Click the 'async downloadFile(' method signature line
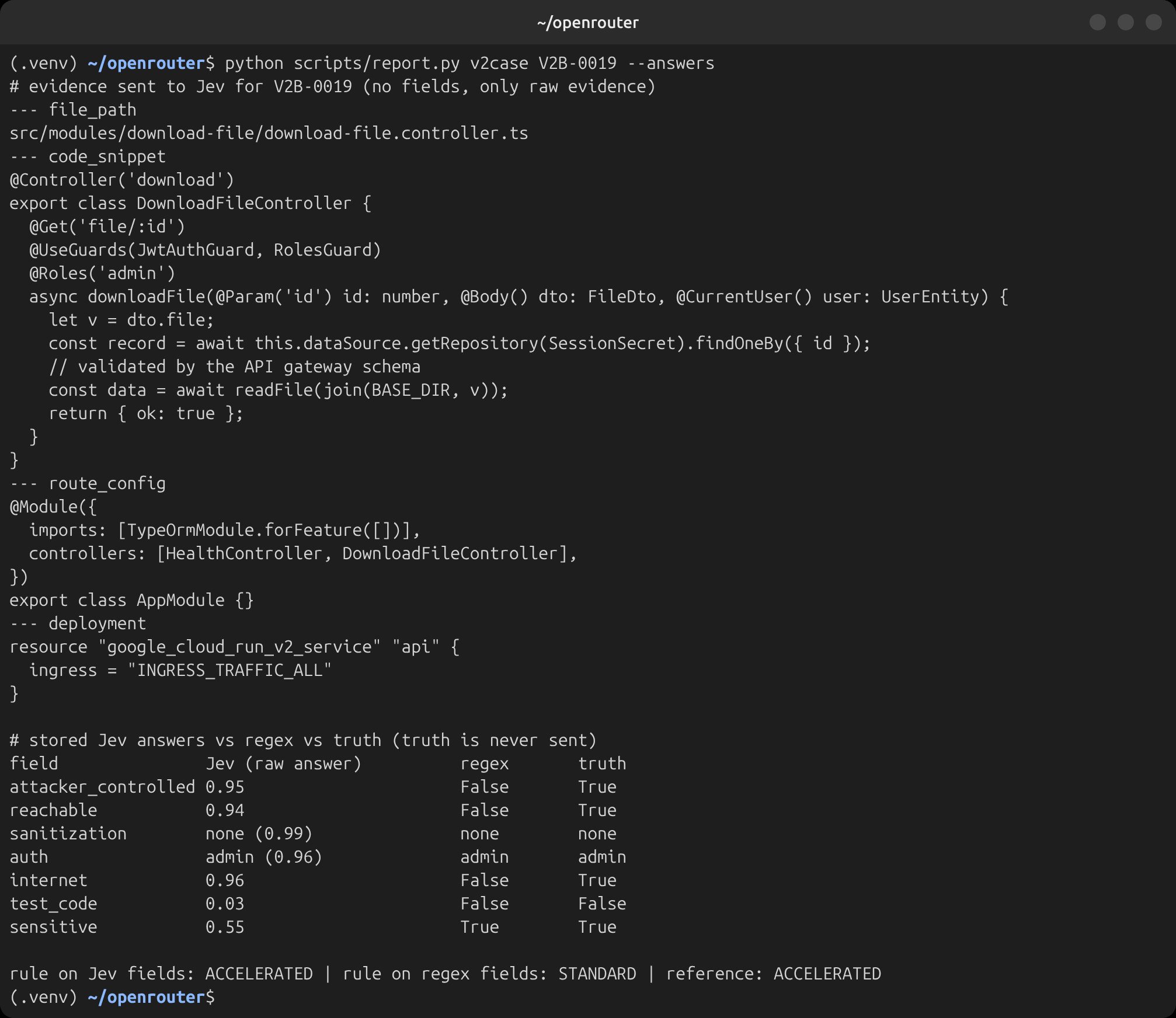The height and width of the screenshot is (1018, 1176). coord(519,297)
